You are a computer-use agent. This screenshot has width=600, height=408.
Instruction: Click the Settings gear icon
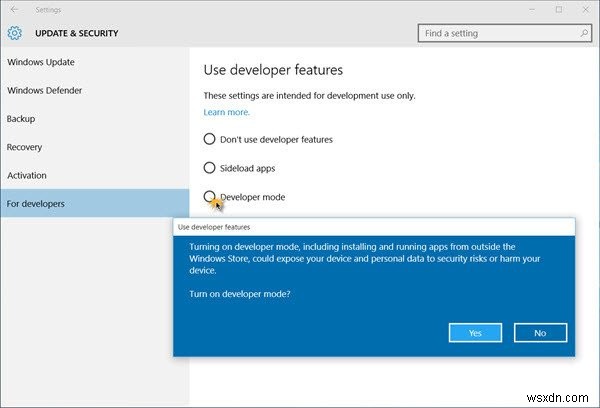click(x=15, y=33)
